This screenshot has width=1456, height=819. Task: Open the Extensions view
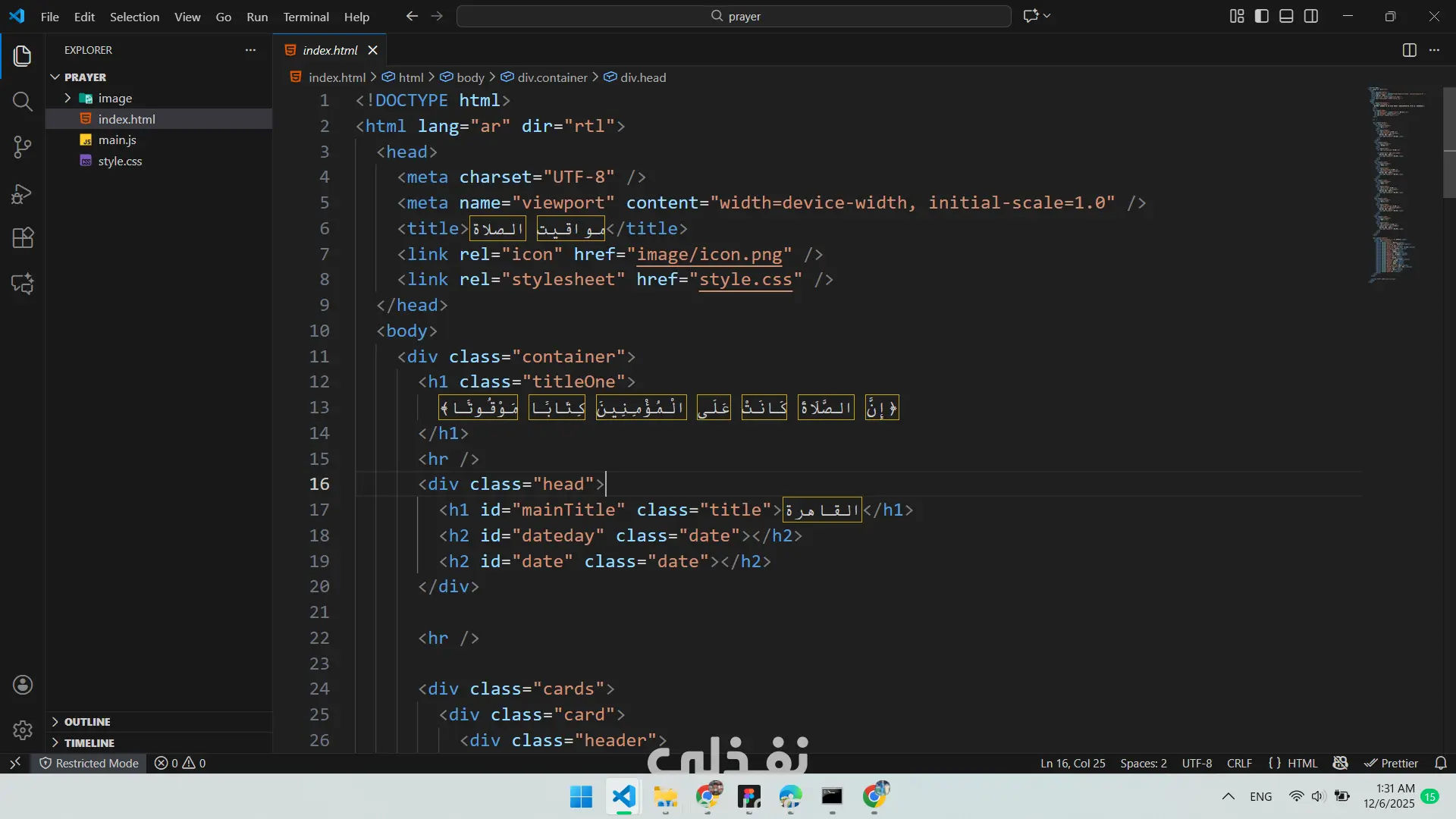point(23,238)
